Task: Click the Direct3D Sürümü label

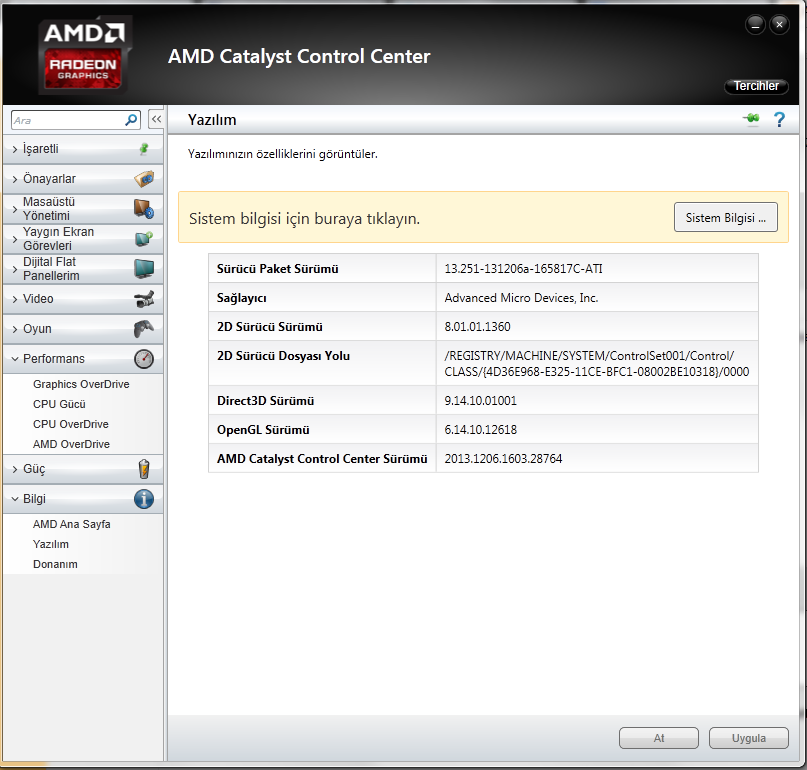Action: (x=265, y=401)
